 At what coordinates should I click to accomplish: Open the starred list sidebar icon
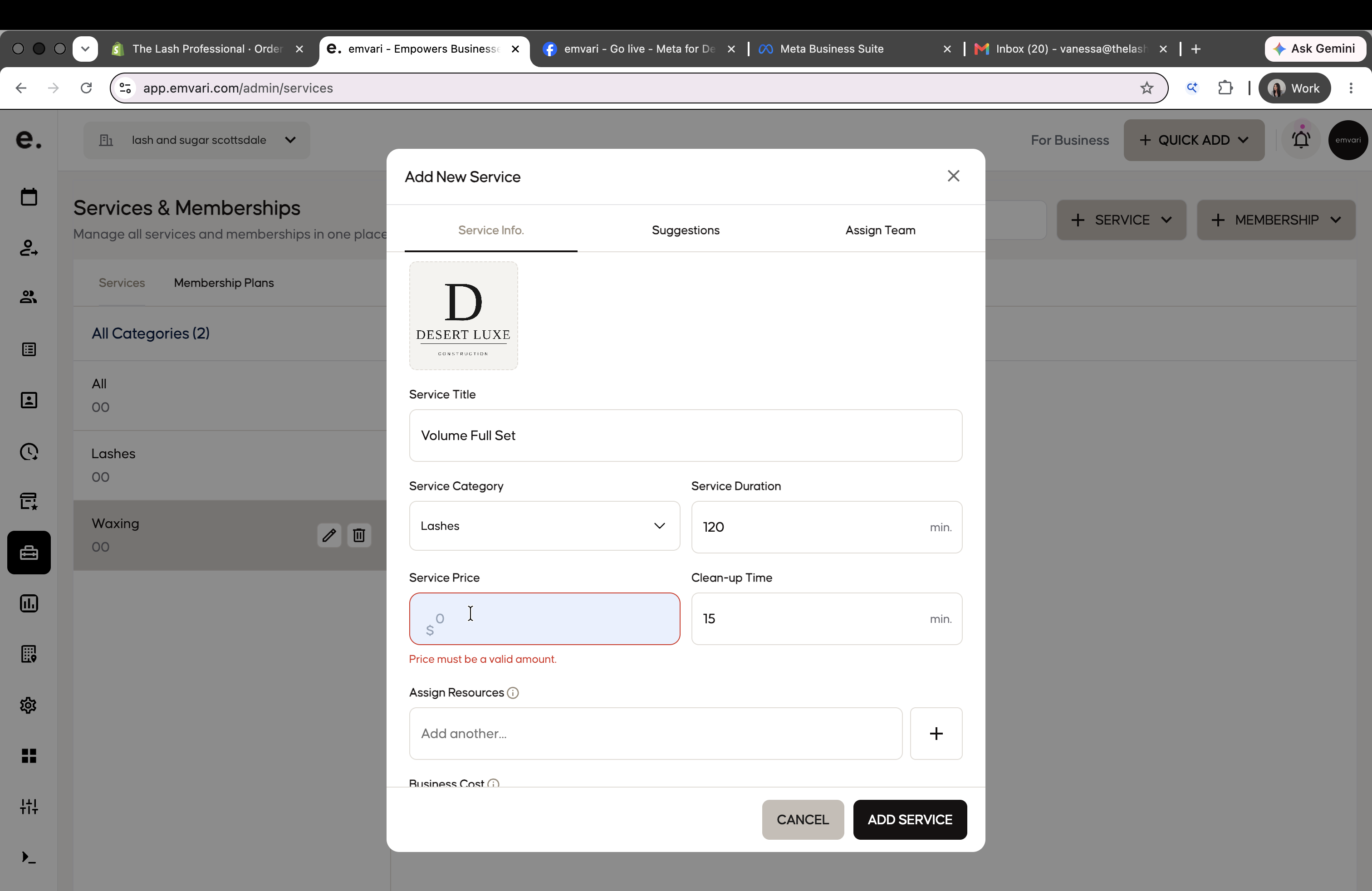(x=29, y=501)
